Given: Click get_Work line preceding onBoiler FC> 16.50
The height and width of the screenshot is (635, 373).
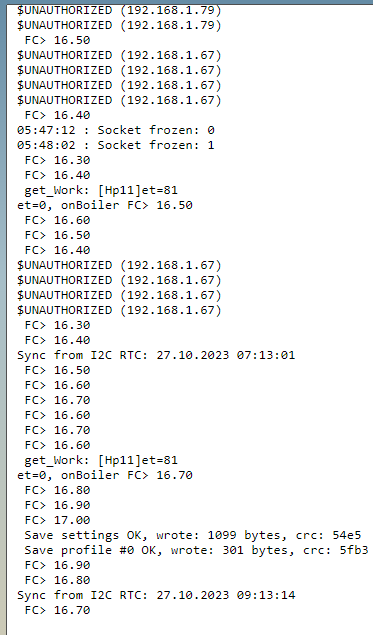Looking at the screenshot, I should [x=101, y=190].
